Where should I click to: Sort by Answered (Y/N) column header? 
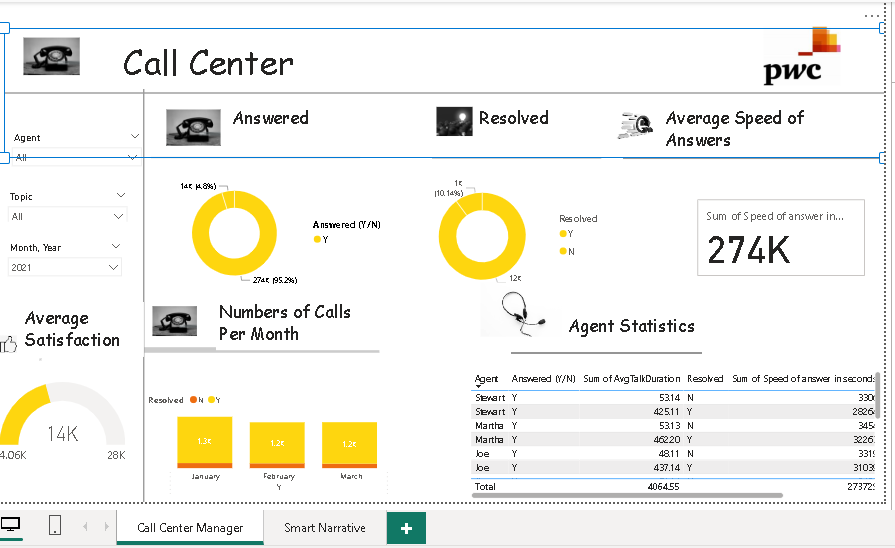click(543, 378)
